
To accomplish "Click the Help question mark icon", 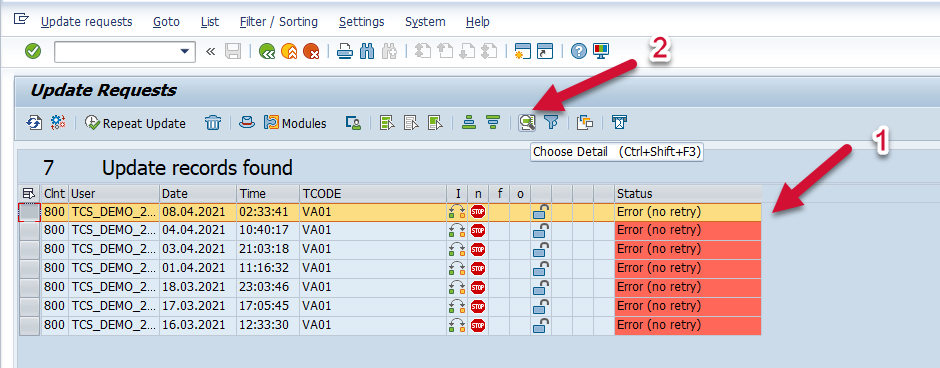I will click(x=579, y=52).
